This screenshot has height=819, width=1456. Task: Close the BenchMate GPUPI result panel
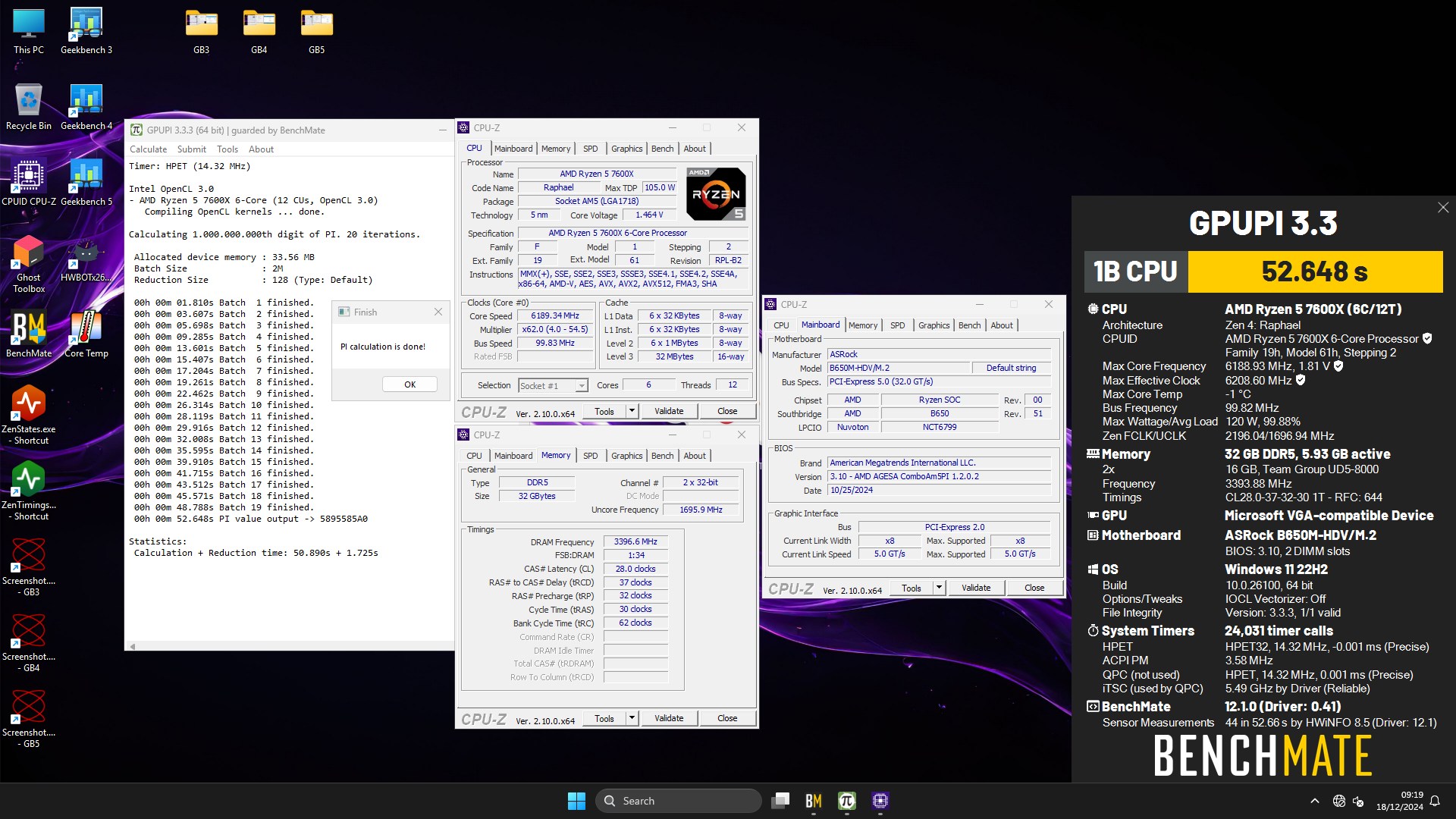coord(1442,208)
